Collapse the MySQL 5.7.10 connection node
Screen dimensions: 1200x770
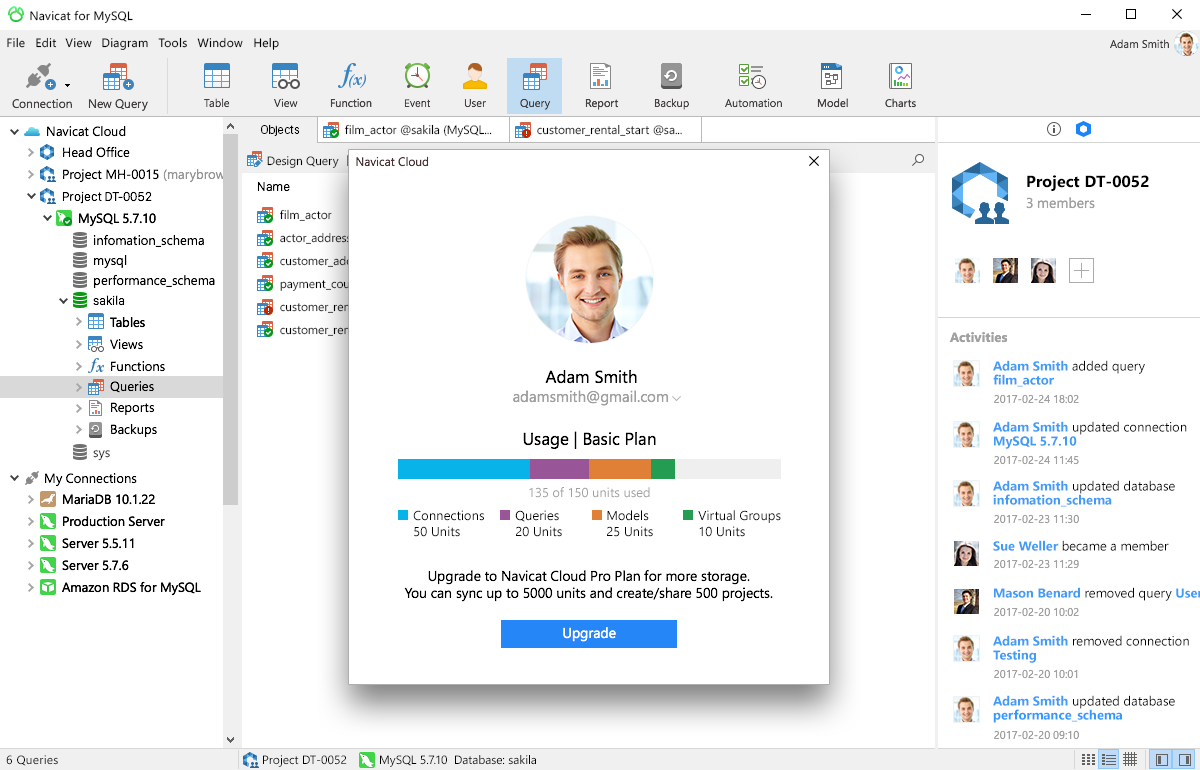coord(47,218)
